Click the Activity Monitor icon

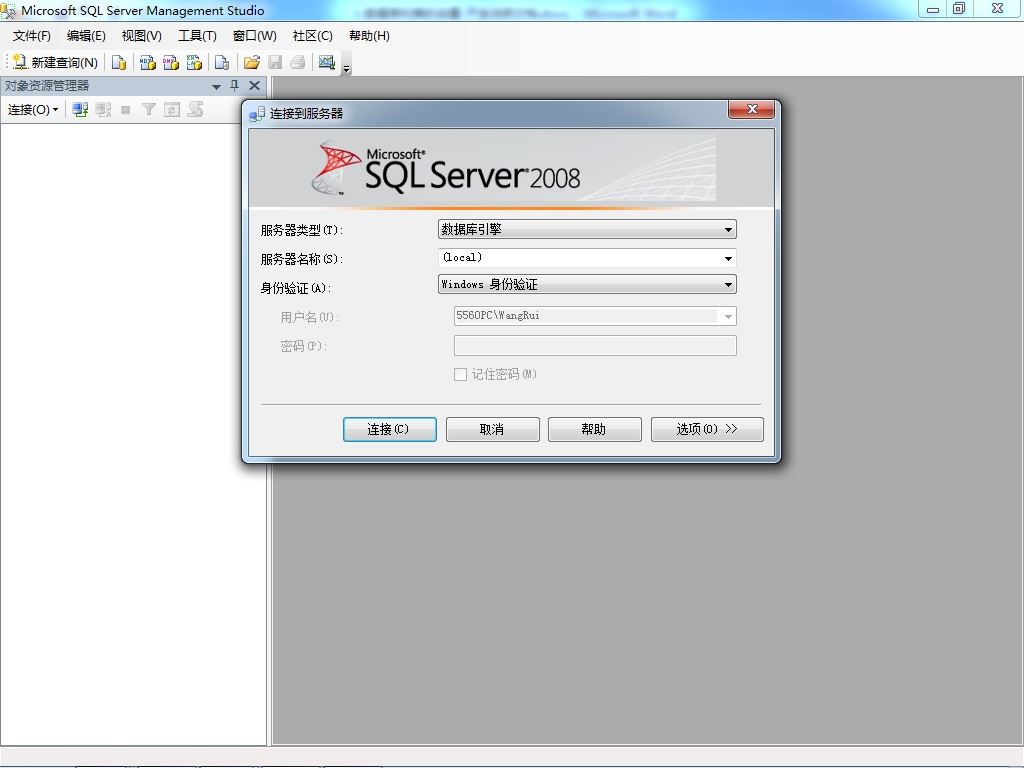tap(327, 62)
